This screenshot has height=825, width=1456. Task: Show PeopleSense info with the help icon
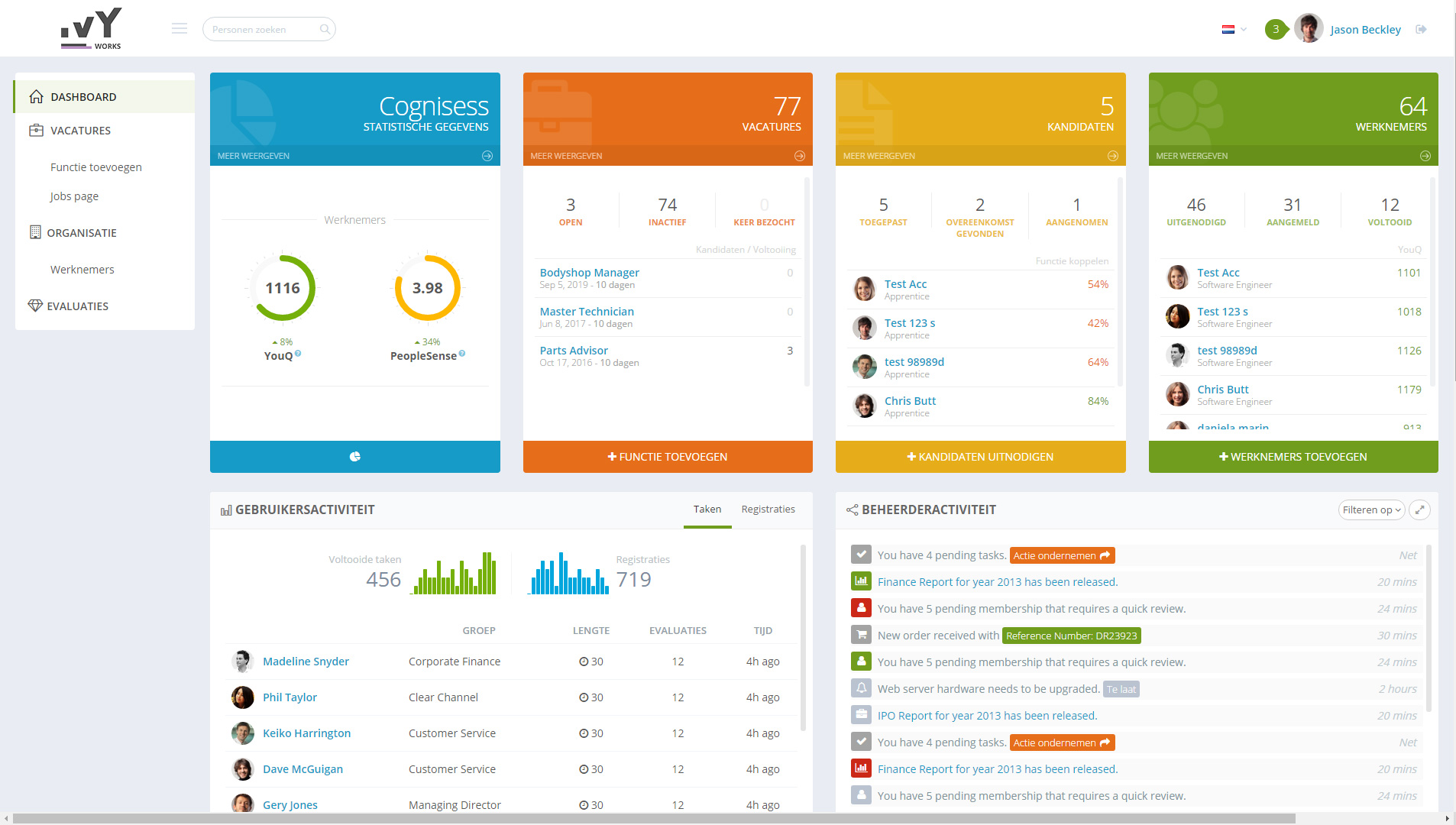[x=461, y=354]
